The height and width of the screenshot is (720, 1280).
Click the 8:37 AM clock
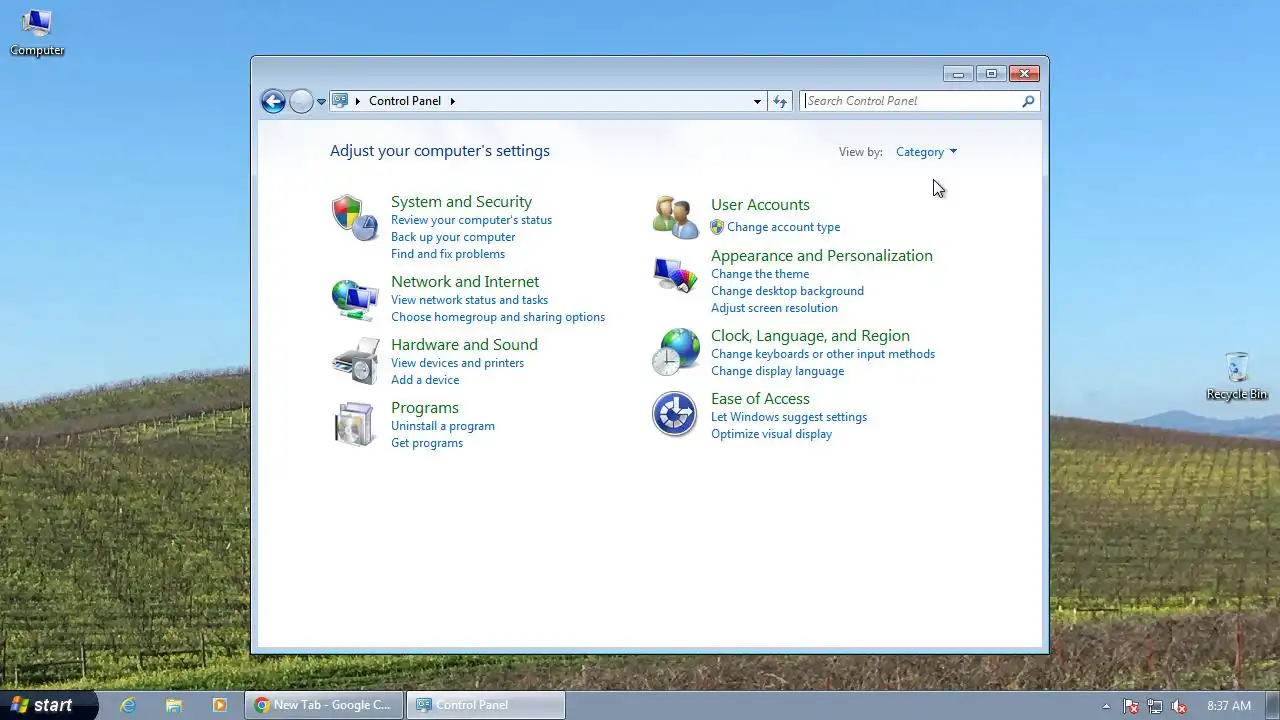(1229, 706)
